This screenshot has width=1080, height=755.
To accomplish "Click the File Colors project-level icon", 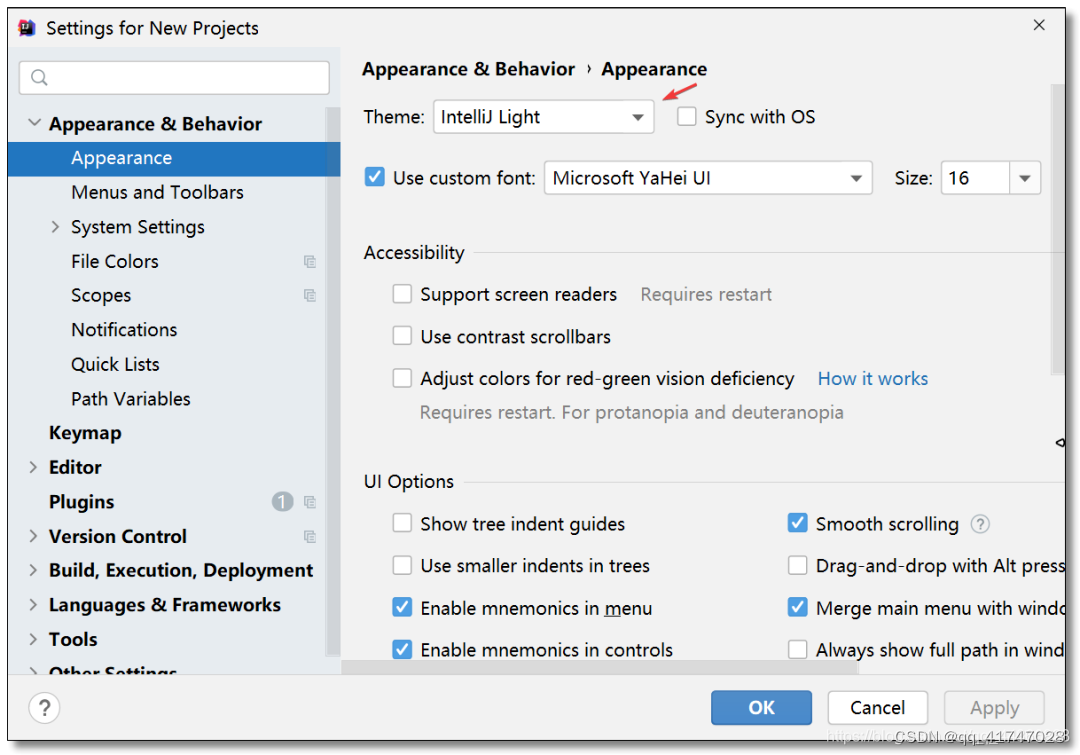I will point(310,262).
